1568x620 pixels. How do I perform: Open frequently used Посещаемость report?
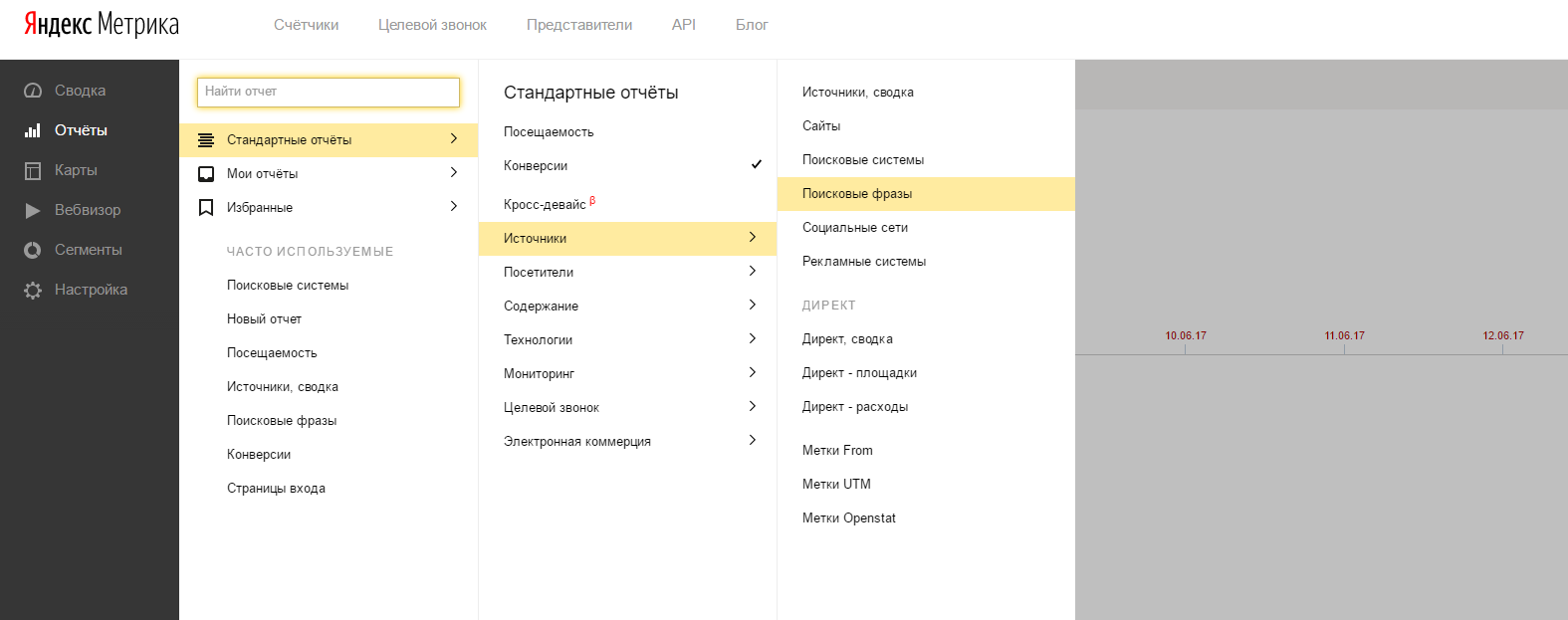pyautogui.click(x=272, y=353)
